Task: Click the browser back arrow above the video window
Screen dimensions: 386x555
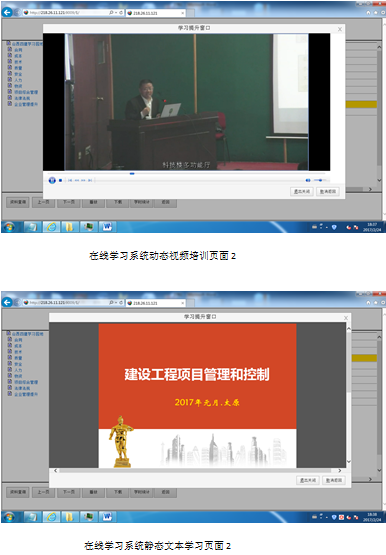Action: (7, 12)
